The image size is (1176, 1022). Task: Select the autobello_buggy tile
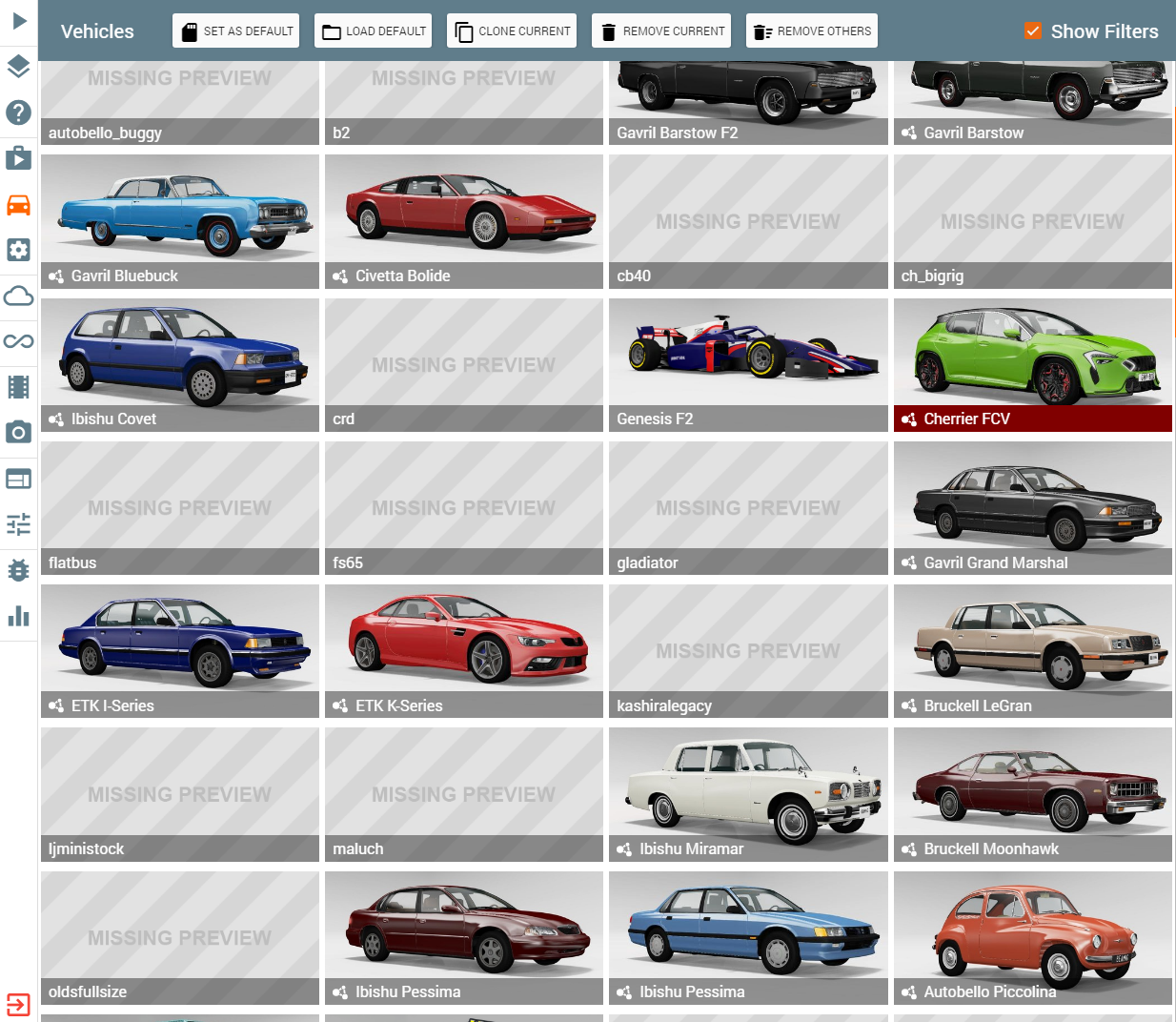tap(180, 103)
